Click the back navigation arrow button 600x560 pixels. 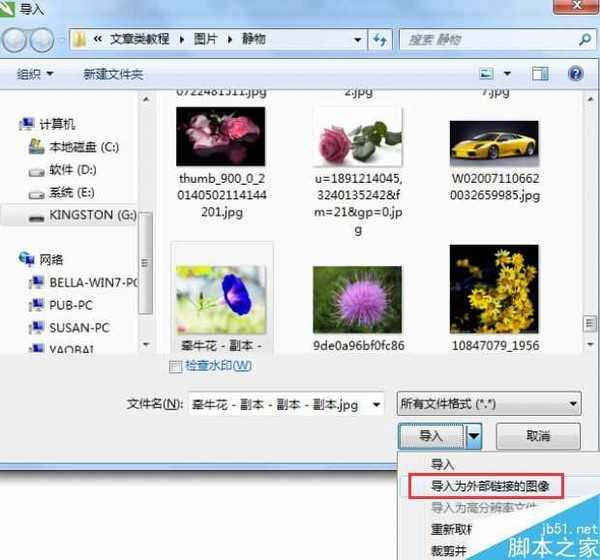(x=16, y=41)
